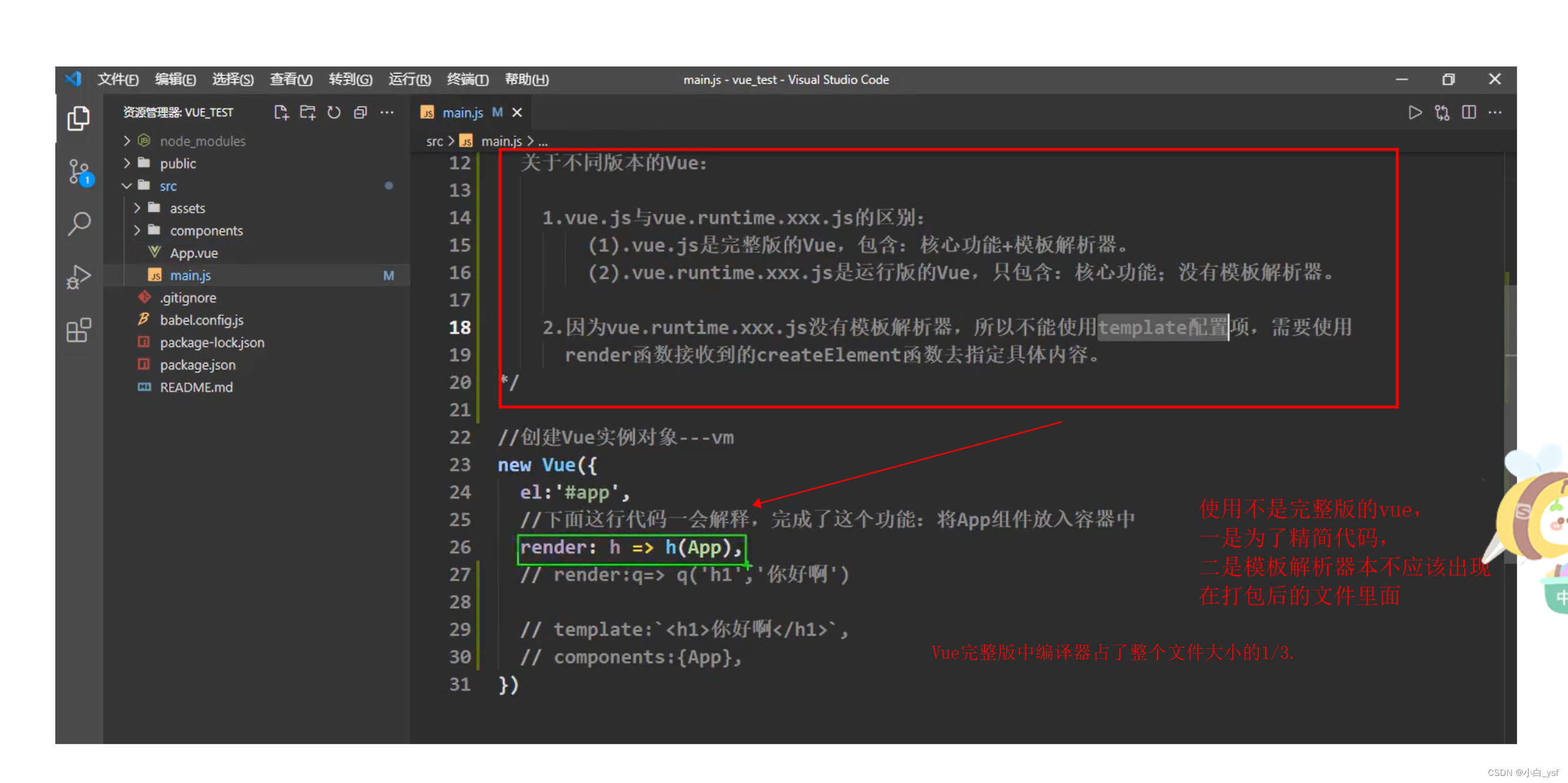The width and height of the screenshot is (1568, 783).
Task: Open explorer's more actions ellipsis
Action: 387,112
